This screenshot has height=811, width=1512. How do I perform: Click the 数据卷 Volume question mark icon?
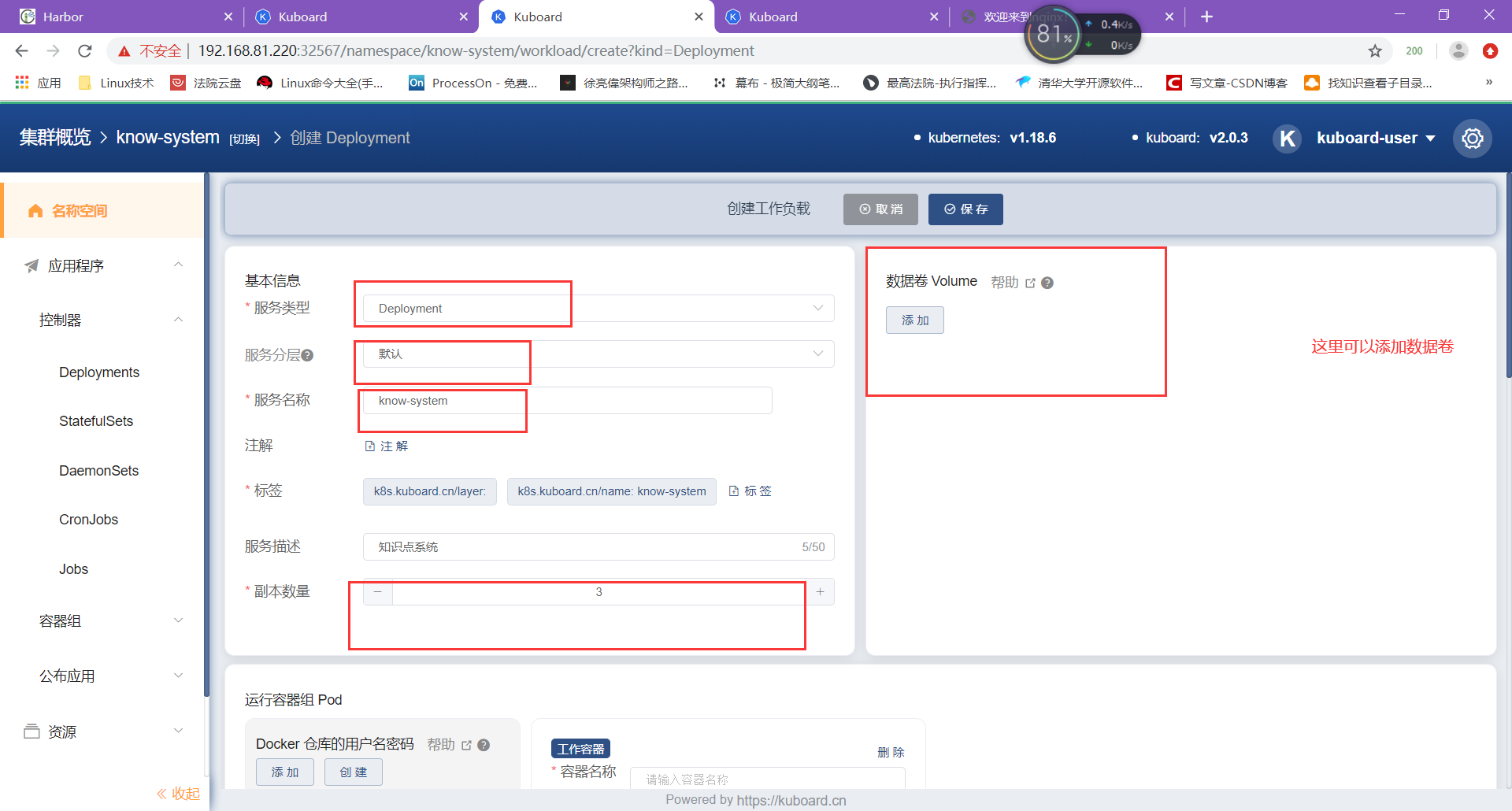(1047, 283)
